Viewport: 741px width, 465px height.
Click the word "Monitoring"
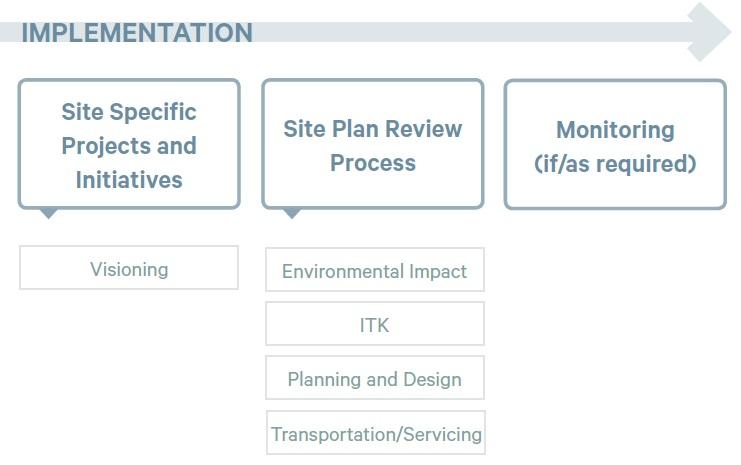click(x=615, y=129)
